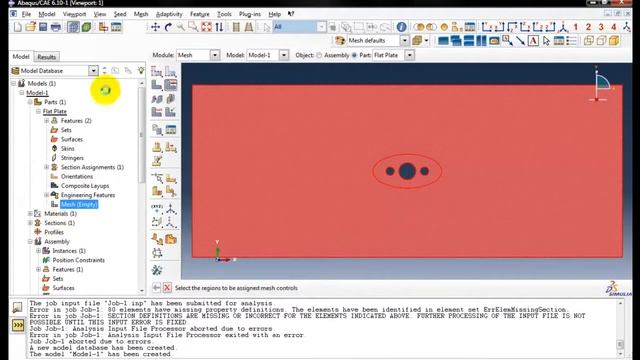
Task: Select the Box Zoom tool
Action: (193, 27)
